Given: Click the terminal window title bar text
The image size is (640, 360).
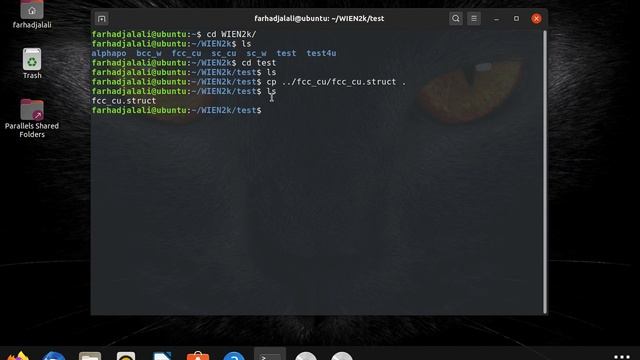Looking at the screenshot, I should (x=319, y=18).
